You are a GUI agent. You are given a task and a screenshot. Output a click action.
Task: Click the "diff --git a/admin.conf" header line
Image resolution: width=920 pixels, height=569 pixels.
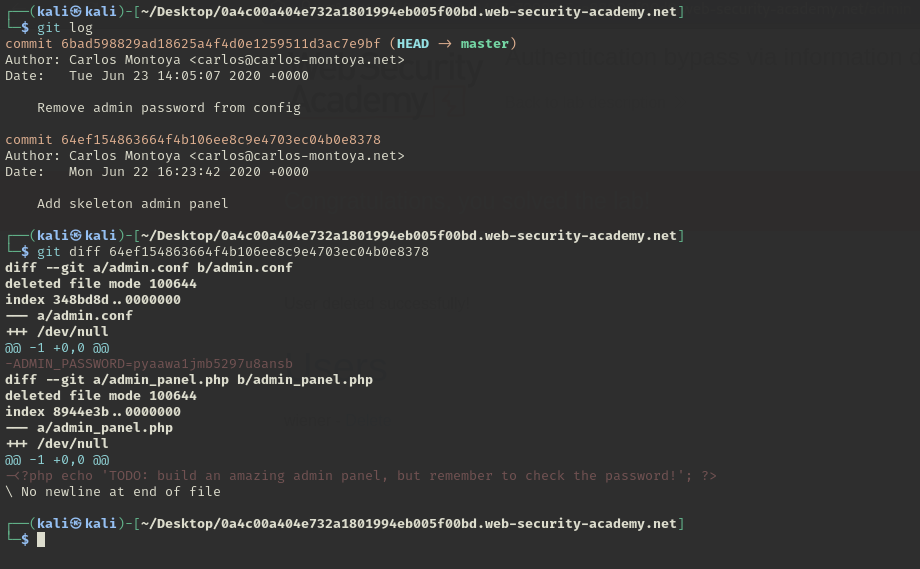[148, 268]
